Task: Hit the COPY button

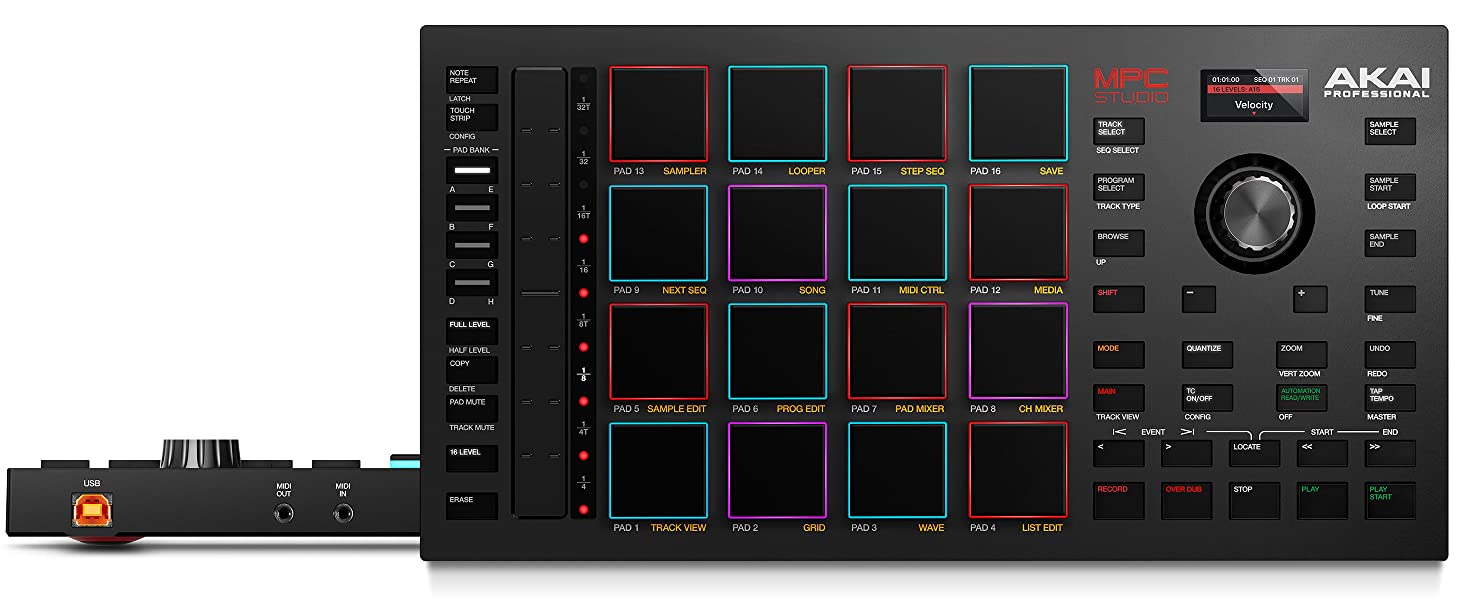Action: point(471,370)
